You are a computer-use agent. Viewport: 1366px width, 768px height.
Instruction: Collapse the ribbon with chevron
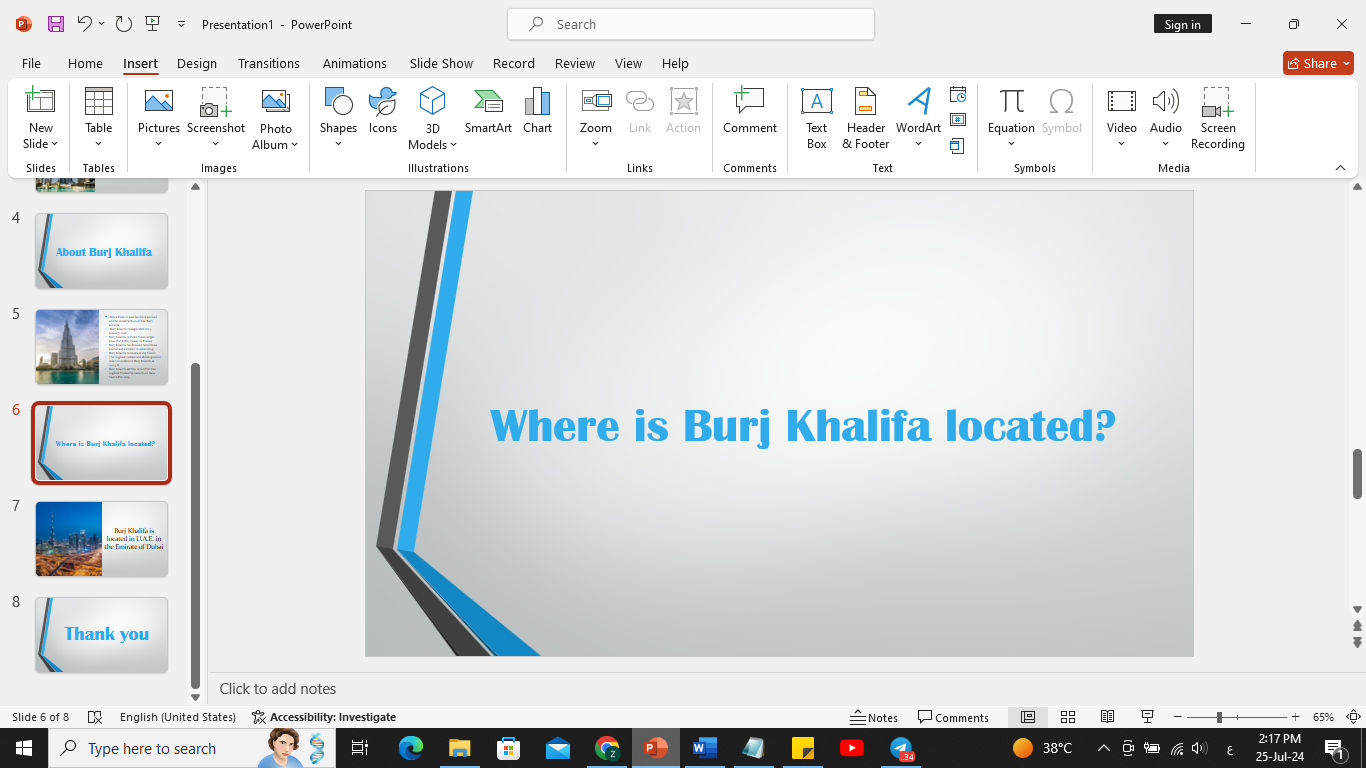point(1340,168)
